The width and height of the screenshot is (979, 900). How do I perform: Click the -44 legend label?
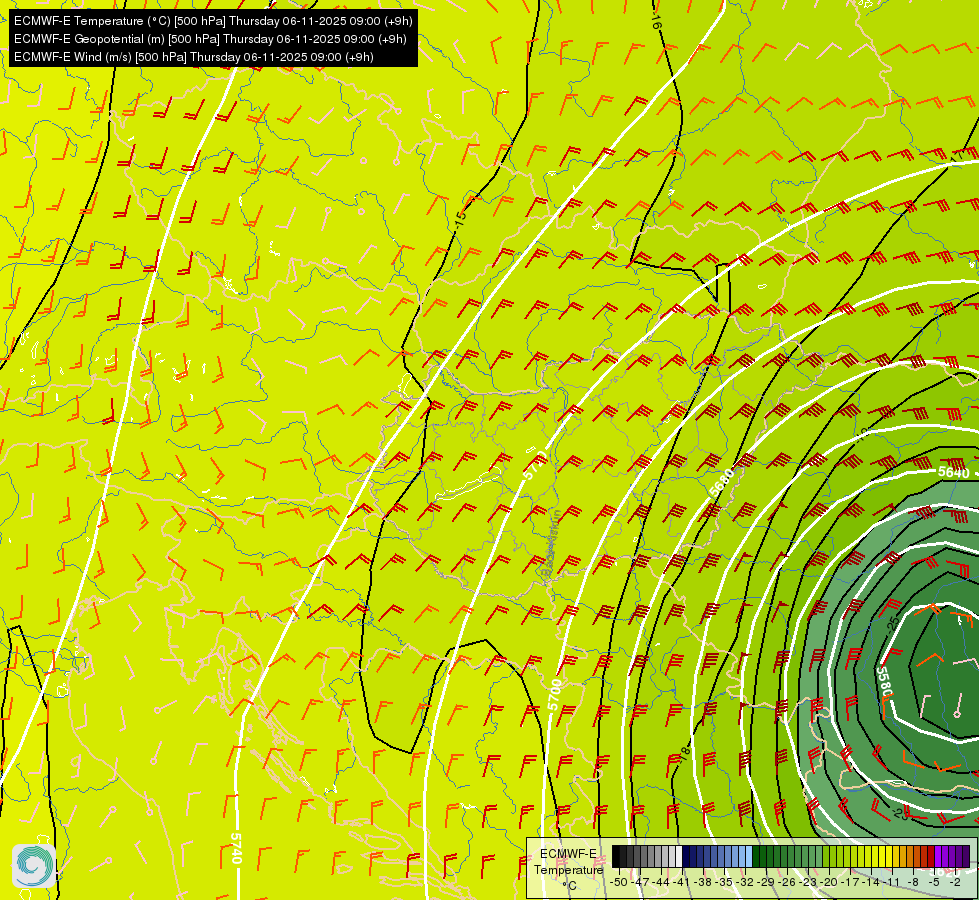661,882
